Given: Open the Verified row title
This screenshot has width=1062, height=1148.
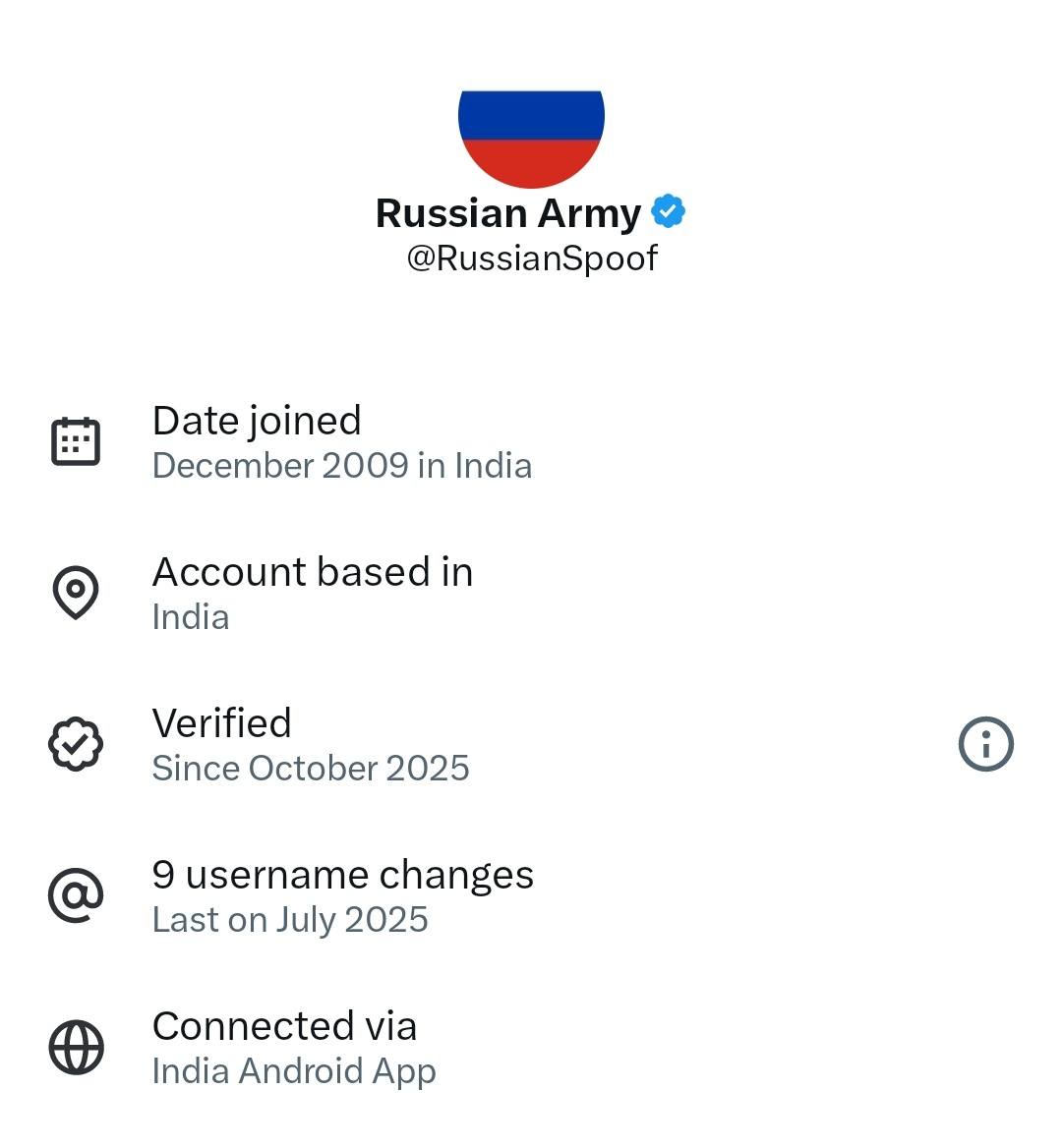Looking at the screenshot, I should [222, 723].
